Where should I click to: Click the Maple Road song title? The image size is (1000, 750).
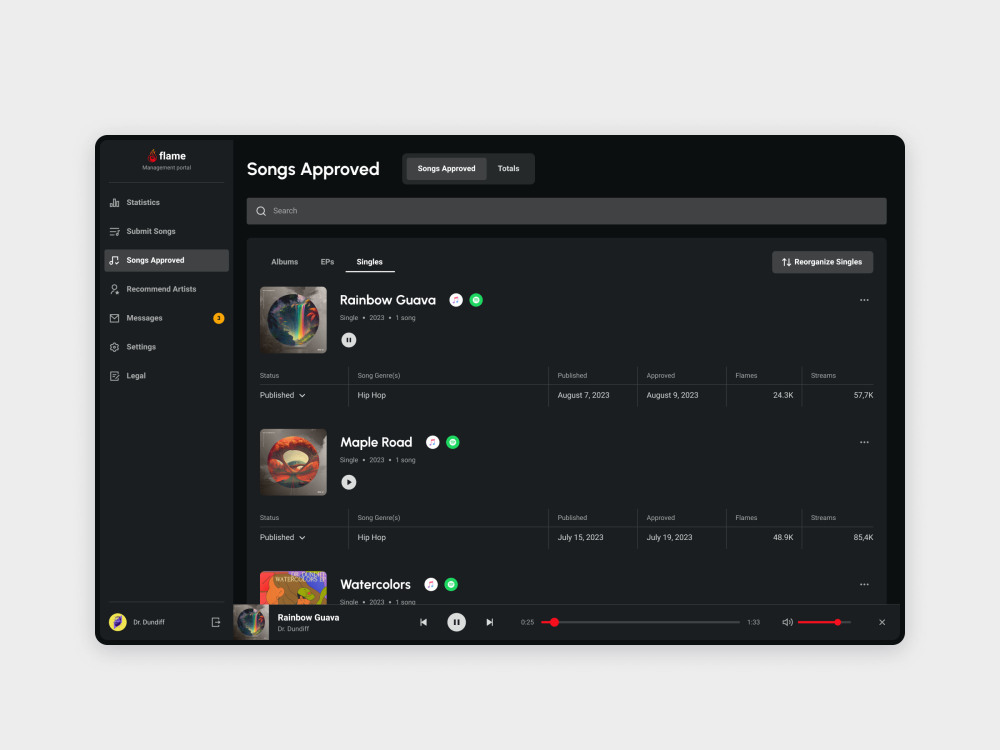point(376,442)
